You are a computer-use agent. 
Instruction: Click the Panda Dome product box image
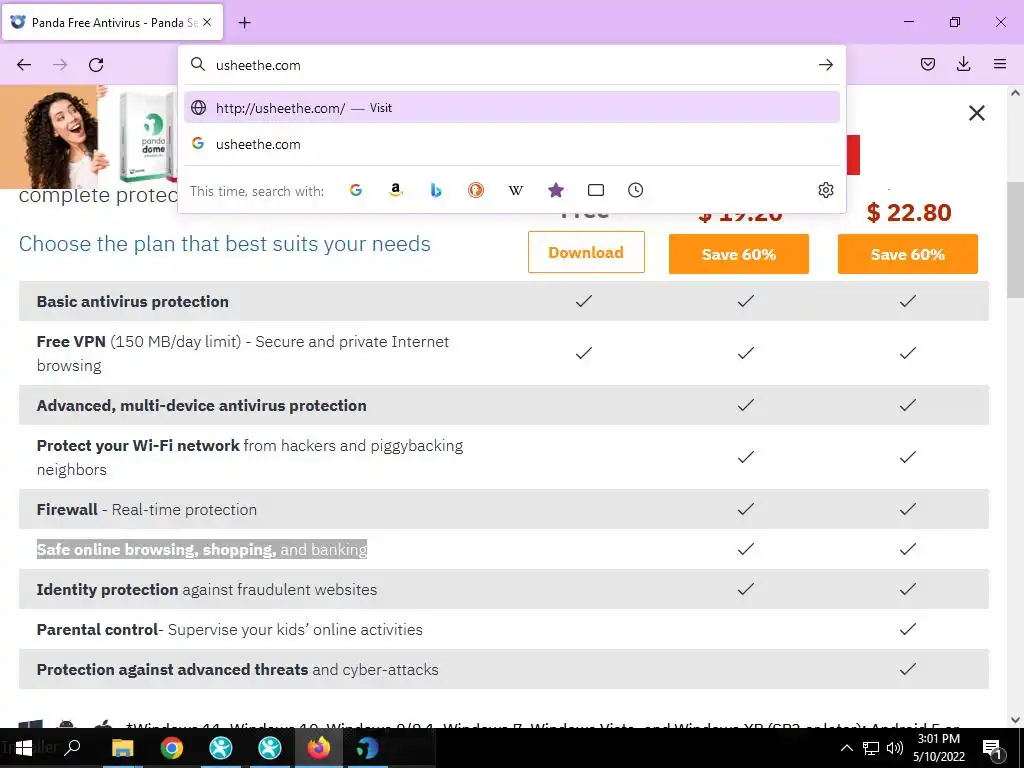(x=148, y=137)
